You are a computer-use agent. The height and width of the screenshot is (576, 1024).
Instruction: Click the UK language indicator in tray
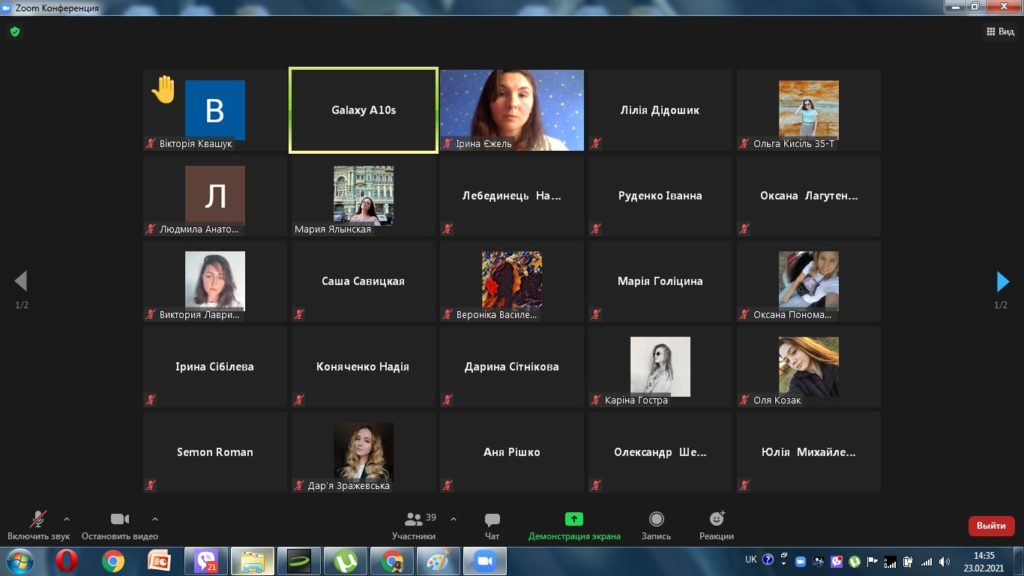[x=751, y=560]
